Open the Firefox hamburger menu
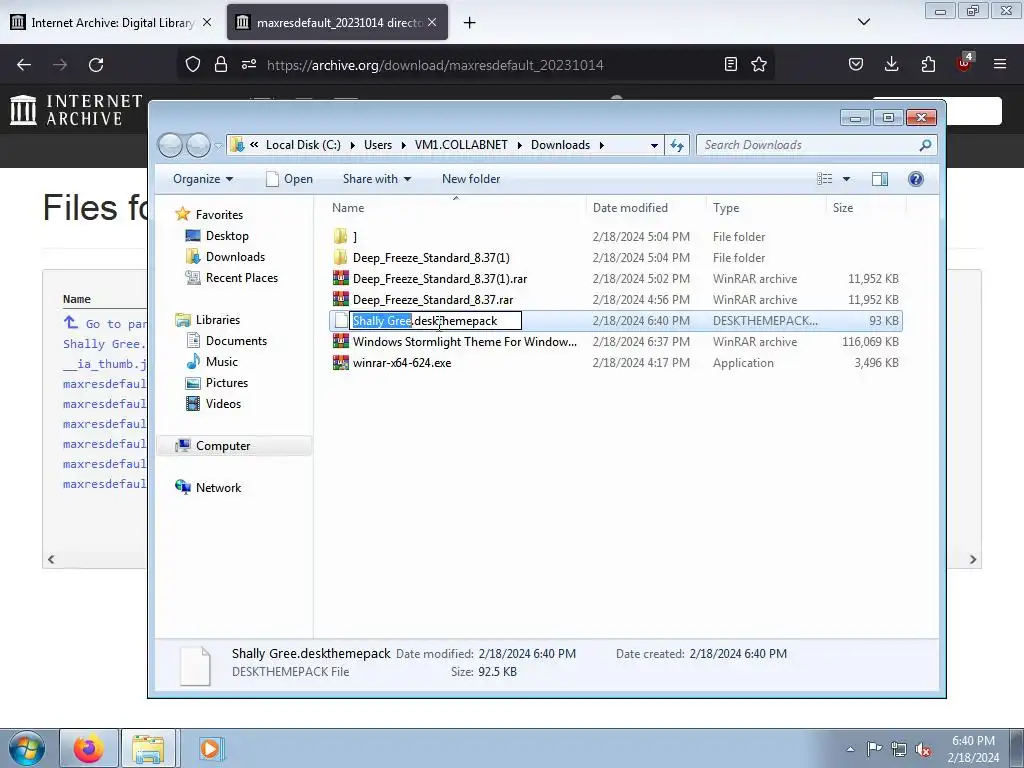1024x768 pixels. click(1000, 64)
